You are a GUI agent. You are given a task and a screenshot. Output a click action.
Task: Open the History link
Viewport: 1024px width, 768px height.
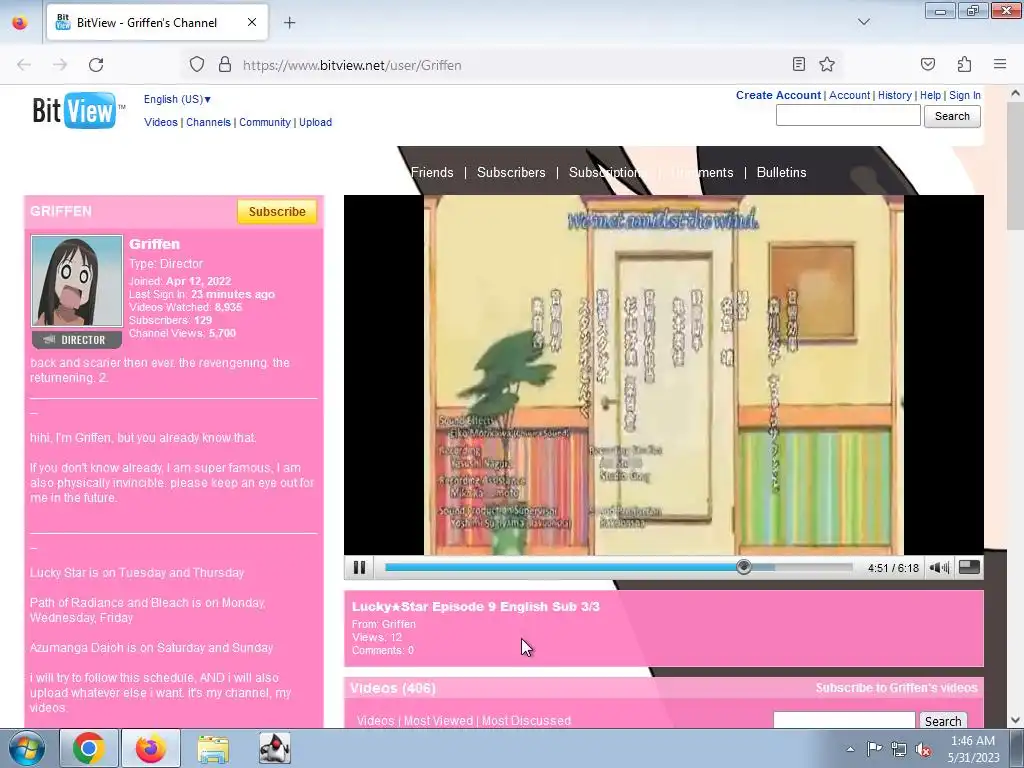pyautogui.click(x=894, y=95)
